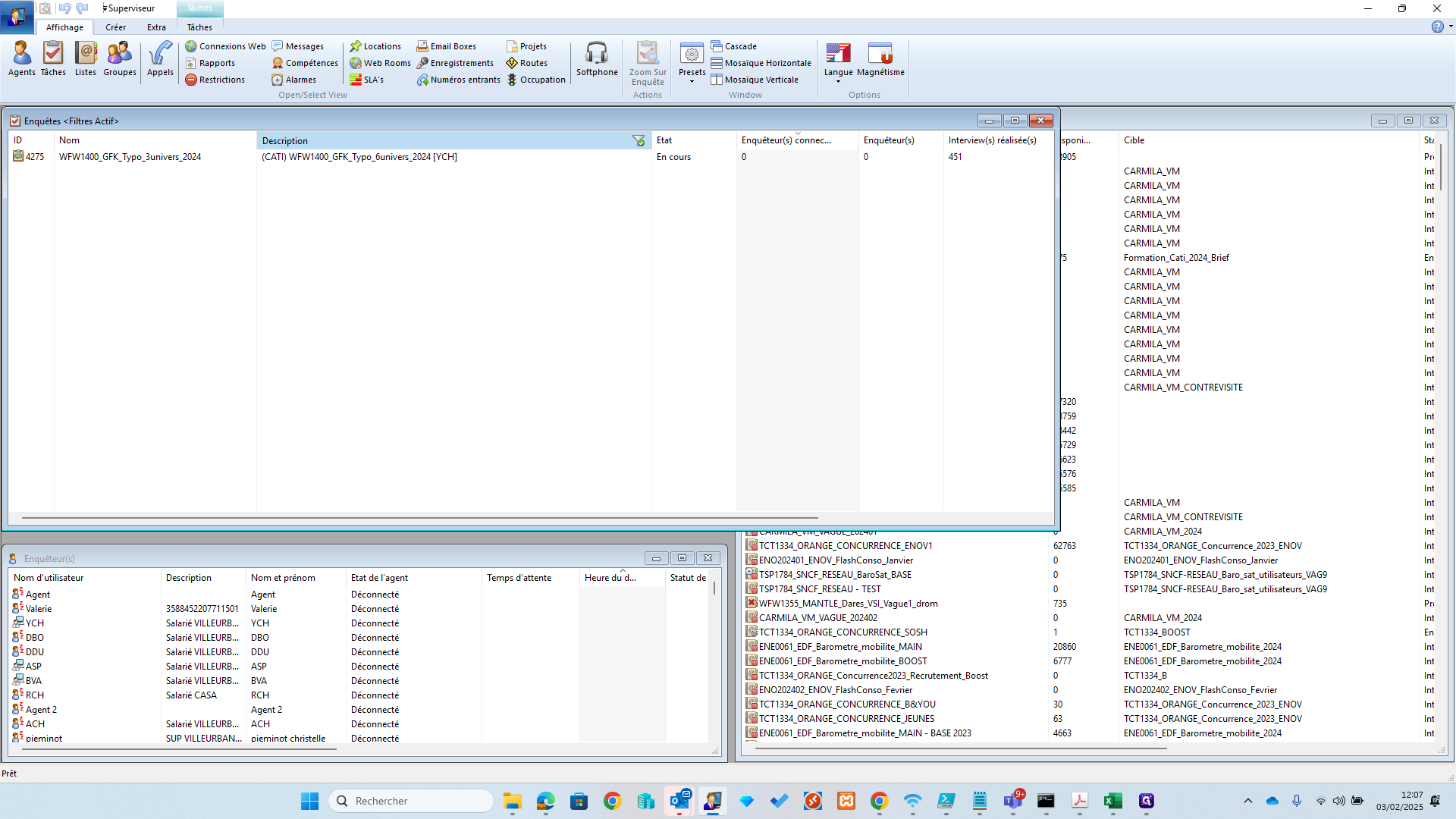Launch the Softphone
The width and height of the screenshot is (1456, 819).
point(597,59)
